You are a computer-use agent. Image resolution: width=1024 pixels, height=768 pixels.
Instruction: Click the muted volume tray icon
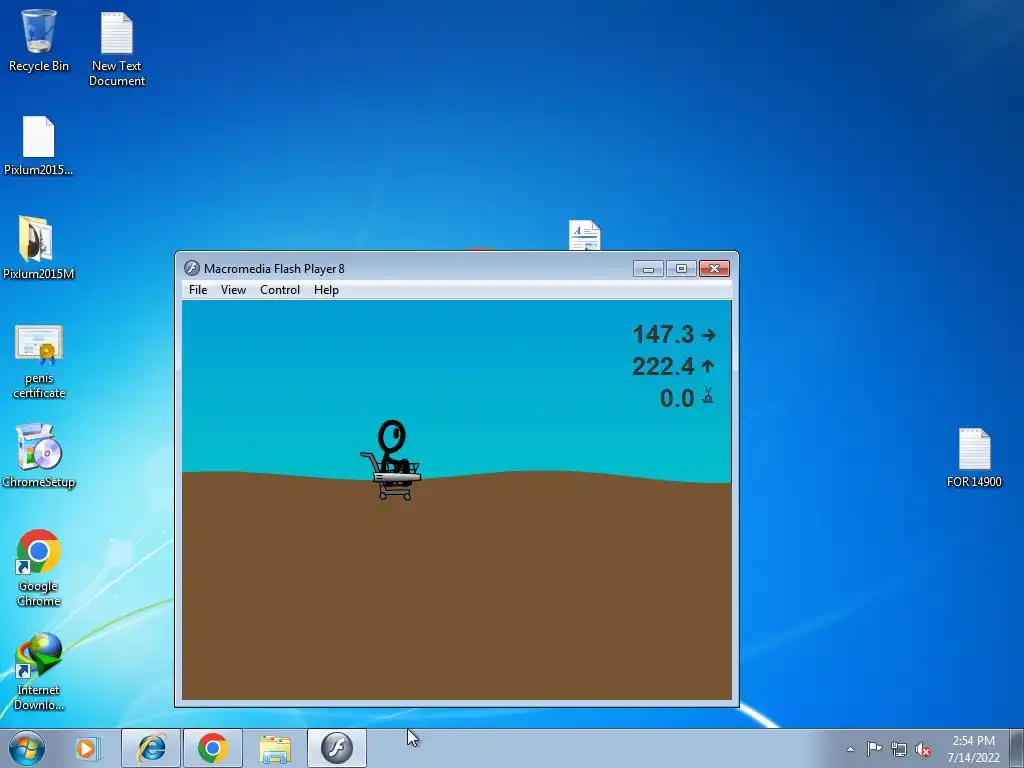click(x=923, y=749)
